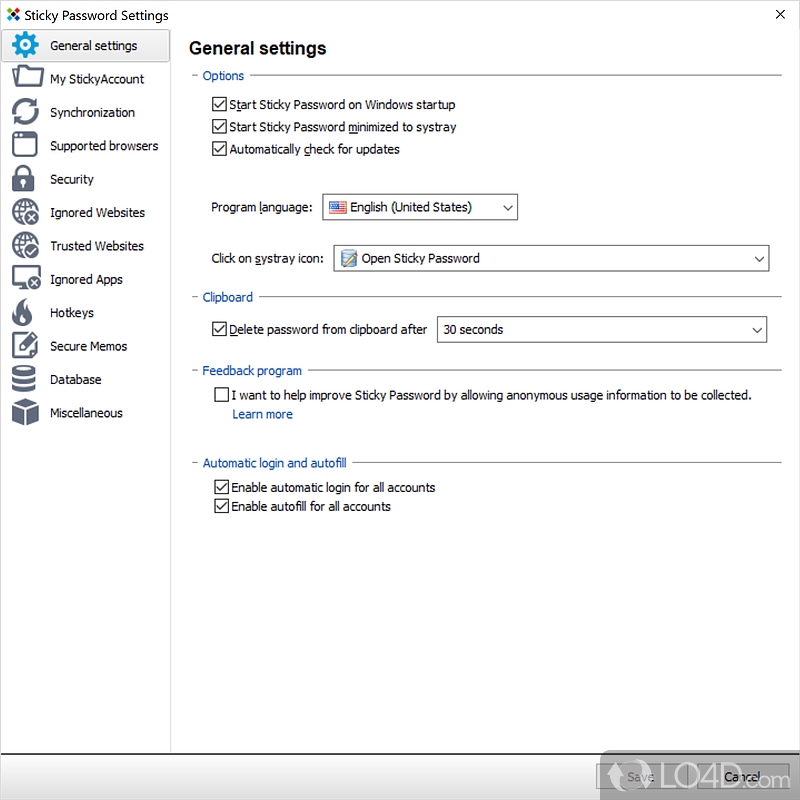Expand Click on systray icon dropdown
This screenshot has height=800, width=800.
tap(551, 258)
